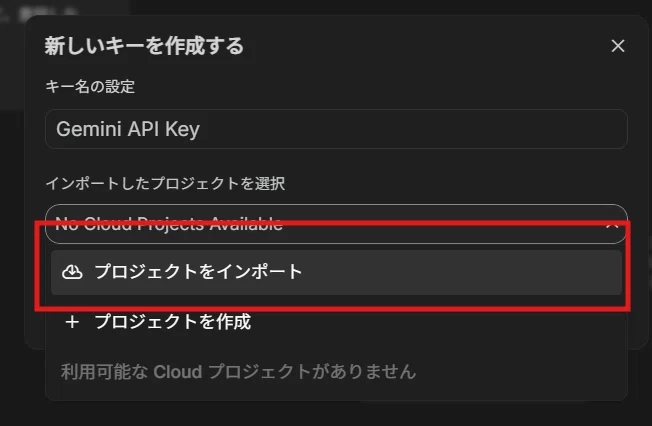Select the プロジェクトをインポート option
This screenshot has height=426, width=652.
(x=336, y=272)
